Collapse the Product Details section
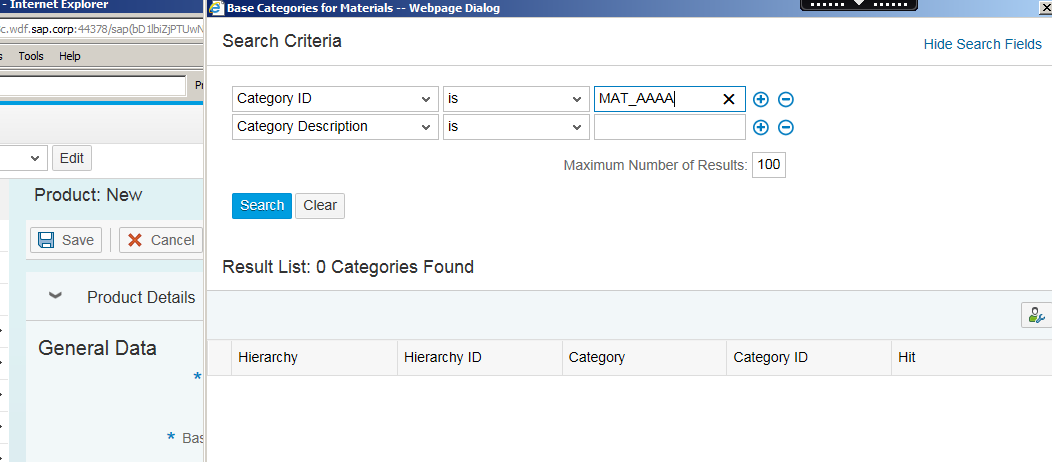 point(55,297)
